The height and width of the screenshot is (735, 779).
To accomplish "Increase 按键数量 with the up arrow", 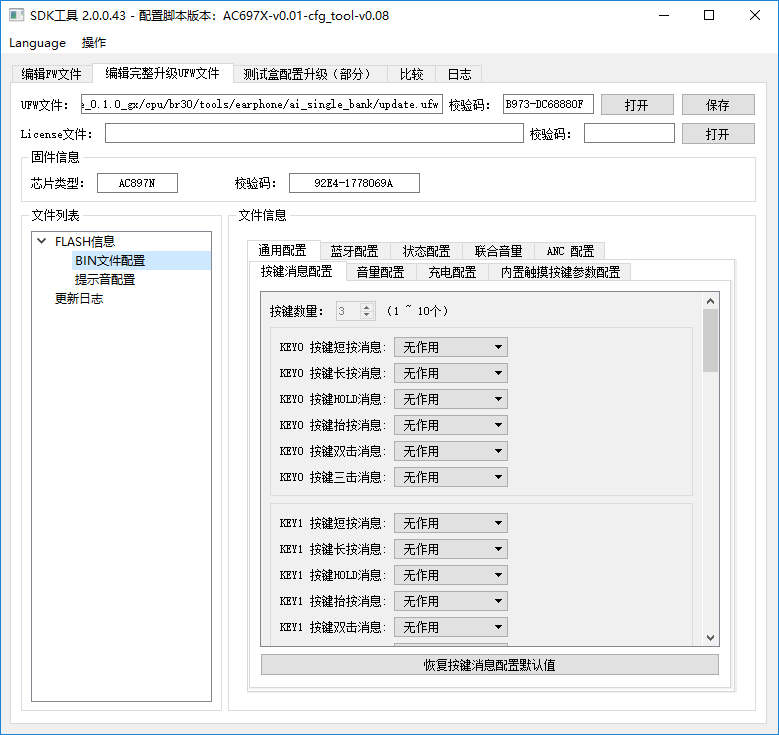I will (366, 307).
